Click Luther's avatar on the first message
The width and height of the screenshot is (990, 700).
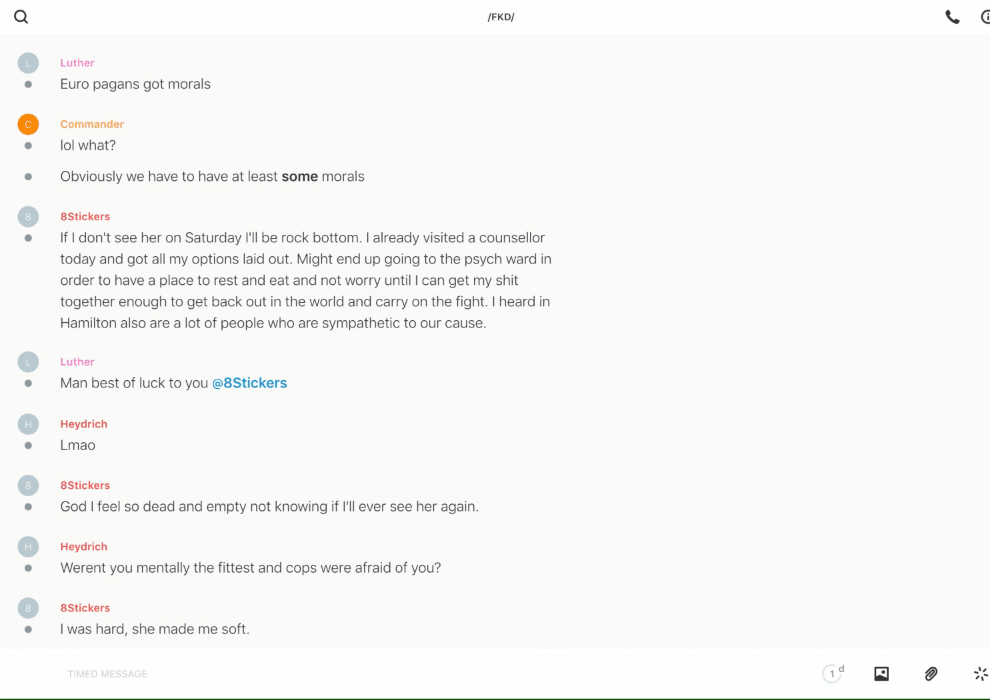click(28, 63)
